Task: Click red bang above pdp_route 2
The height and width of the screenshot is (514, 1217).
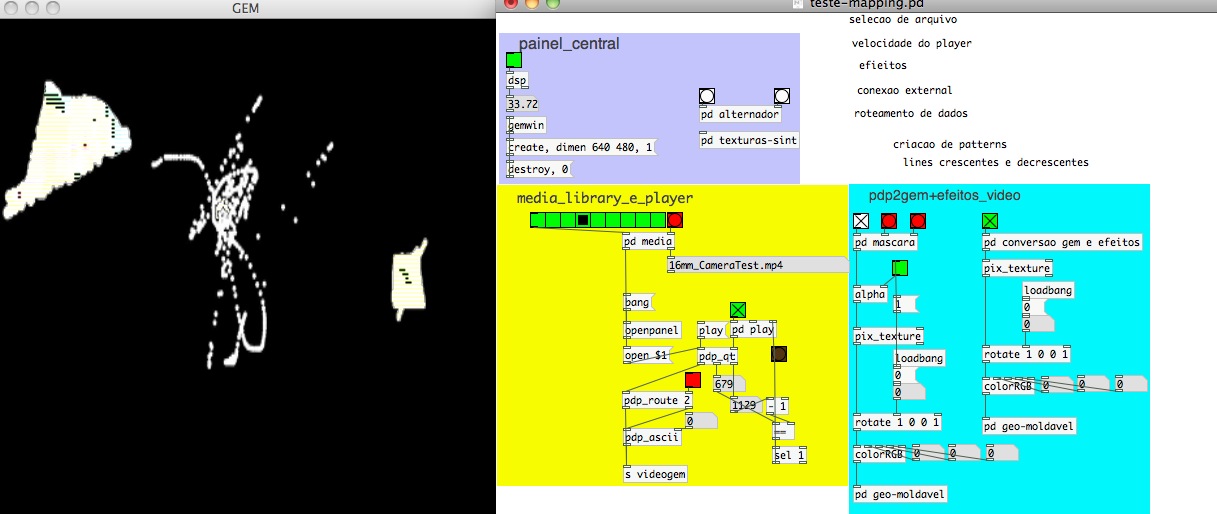Action: [x=693, y=380]
